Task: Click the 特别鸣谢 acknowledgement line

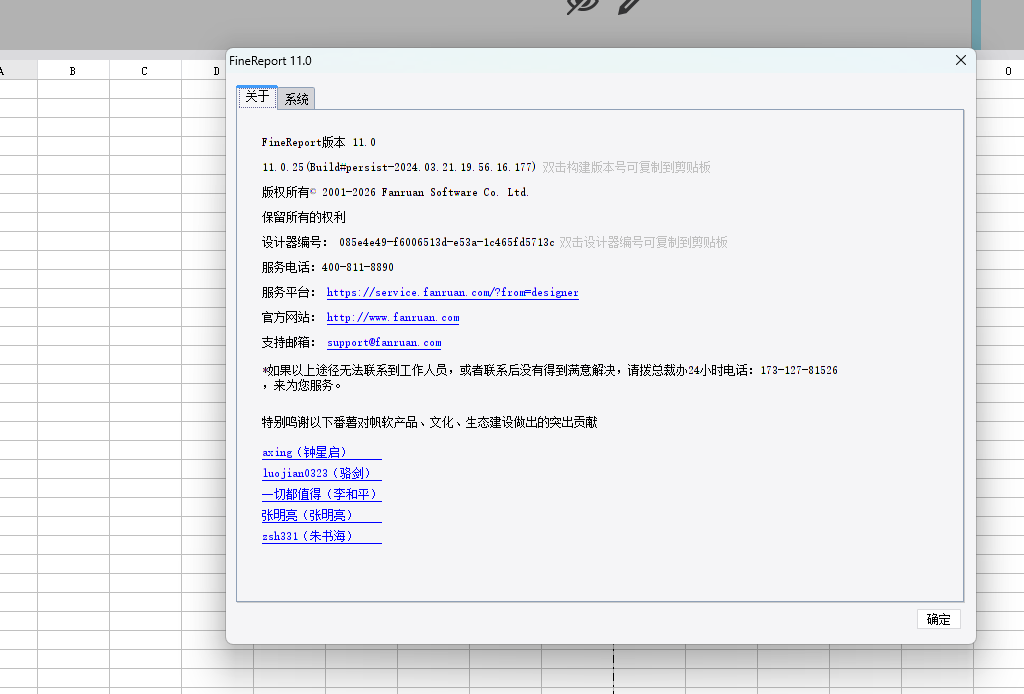Action: pos(430,422)
